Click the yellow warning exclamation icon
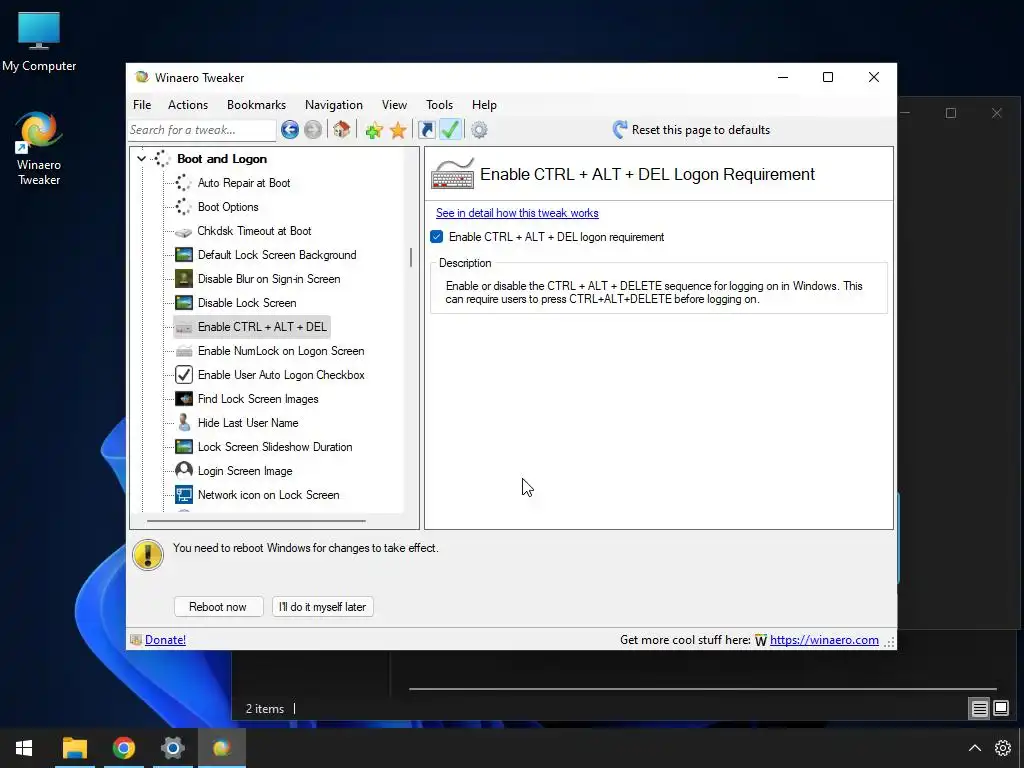The image size is (1024, 768). (148, 555)
